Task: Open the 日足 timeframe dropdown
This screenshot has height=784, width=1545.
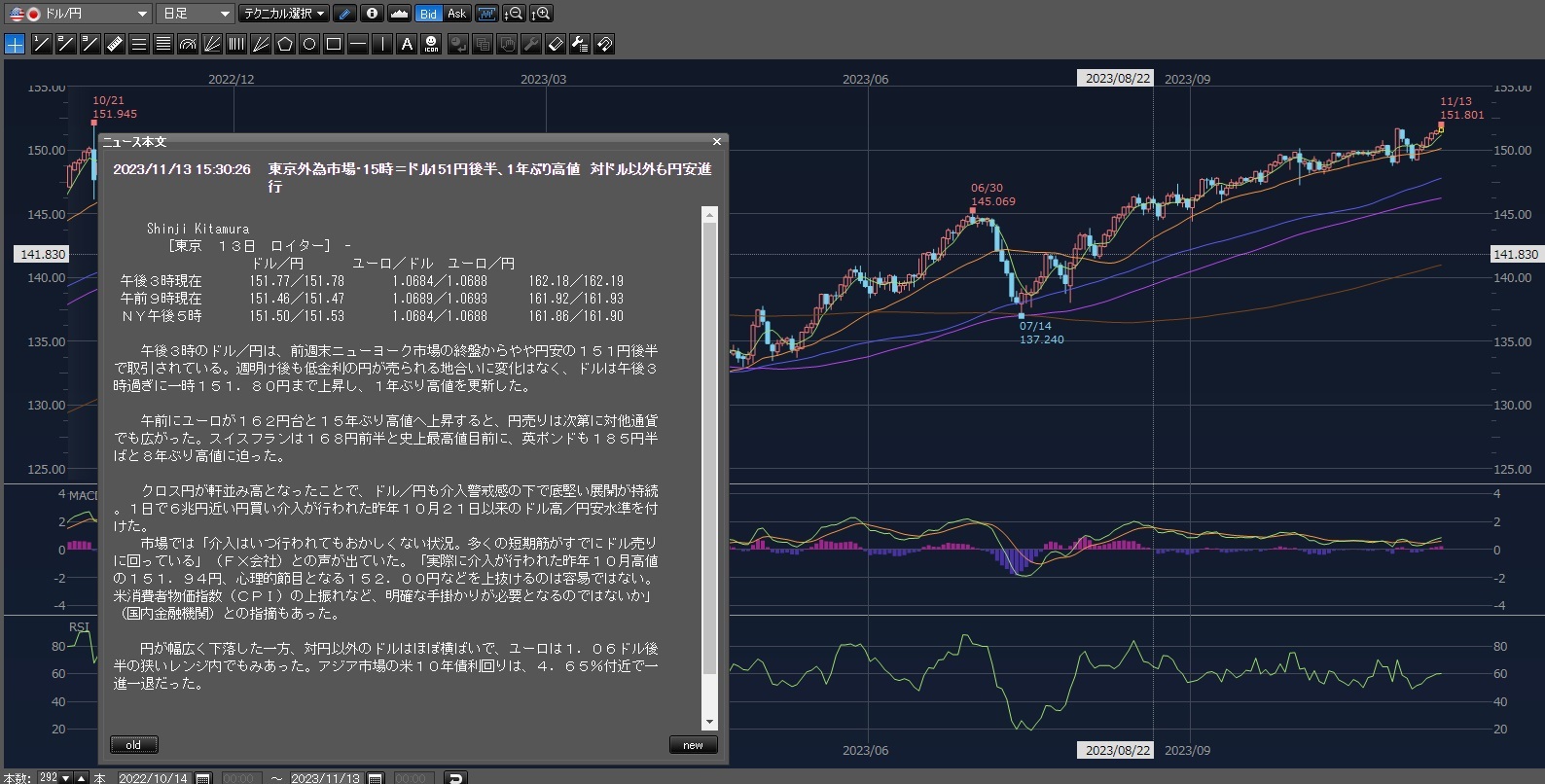Action: (x=196, y=14)
